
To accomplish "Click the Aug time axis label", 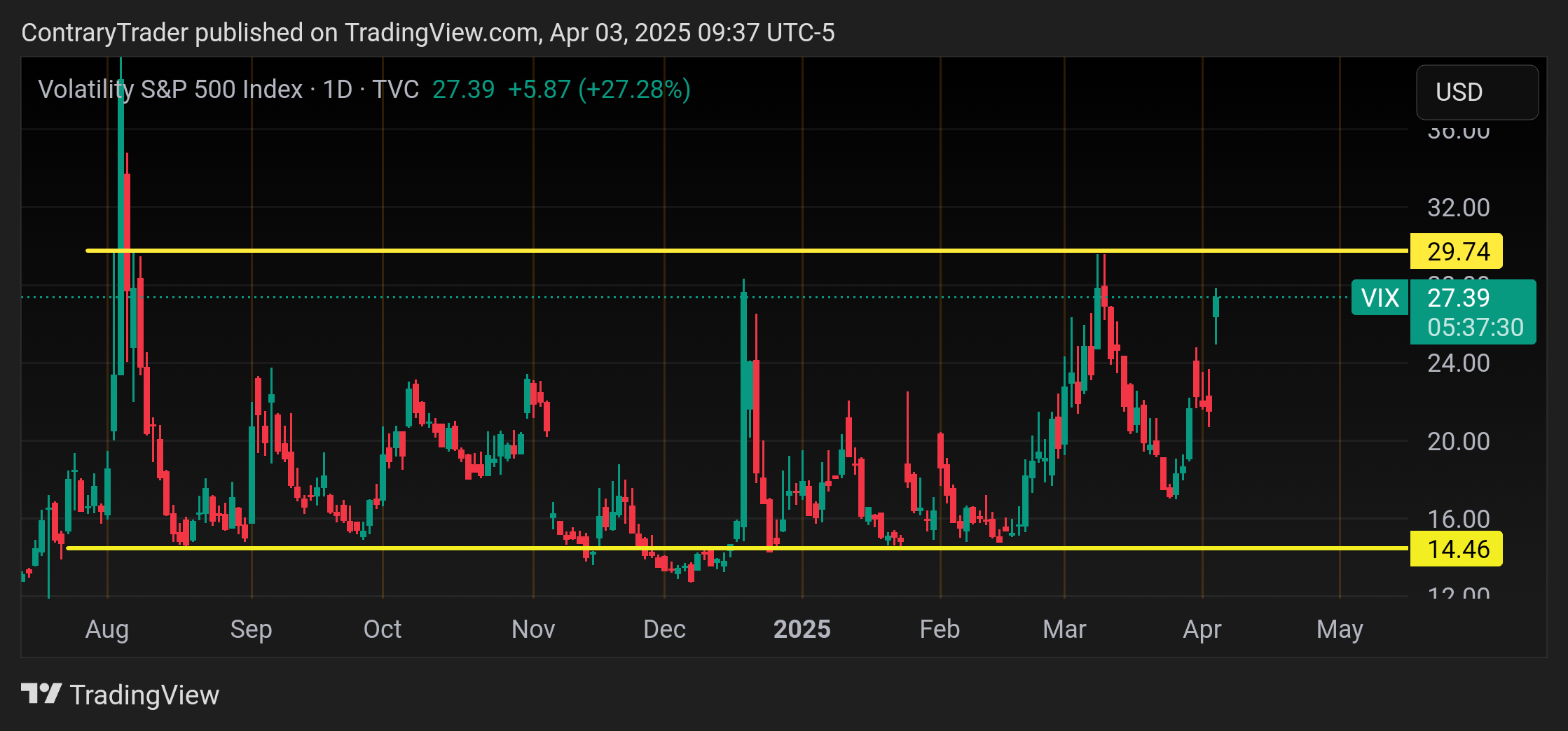I will 107,629.
